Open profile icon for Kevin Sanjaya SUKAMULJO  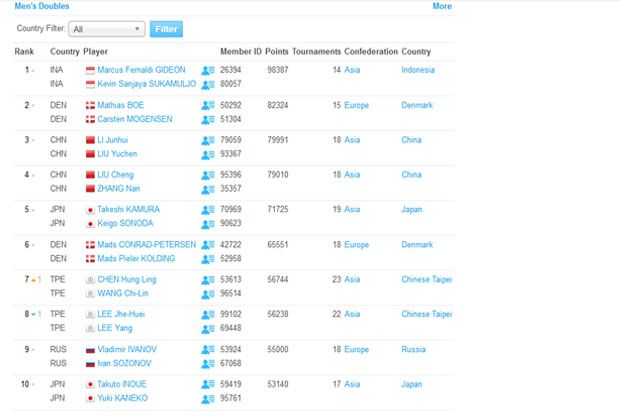[x=208, y=85]
